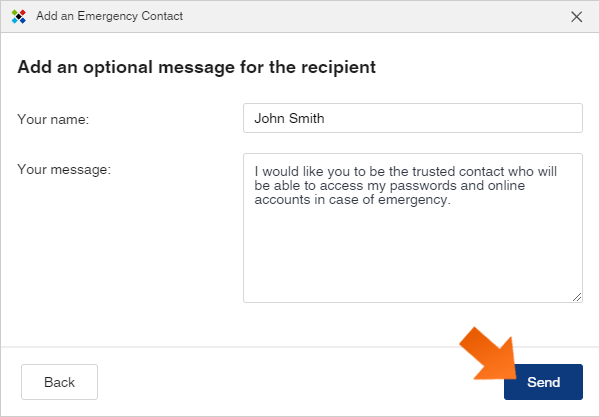Click the Sticky Password logo in title bar
Image resolution: width=599 pixels, height=417 pixels.
click(x=18, y=16)
